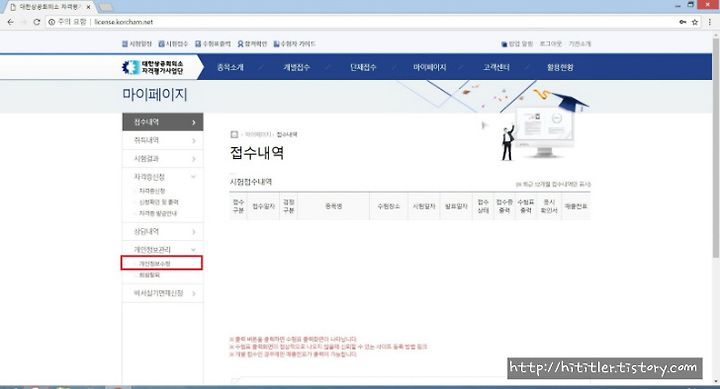This screenshot has width=720, height=389.
Task: Select 비상설기면제신청 in the sidebar
Action: pos(163,293)
